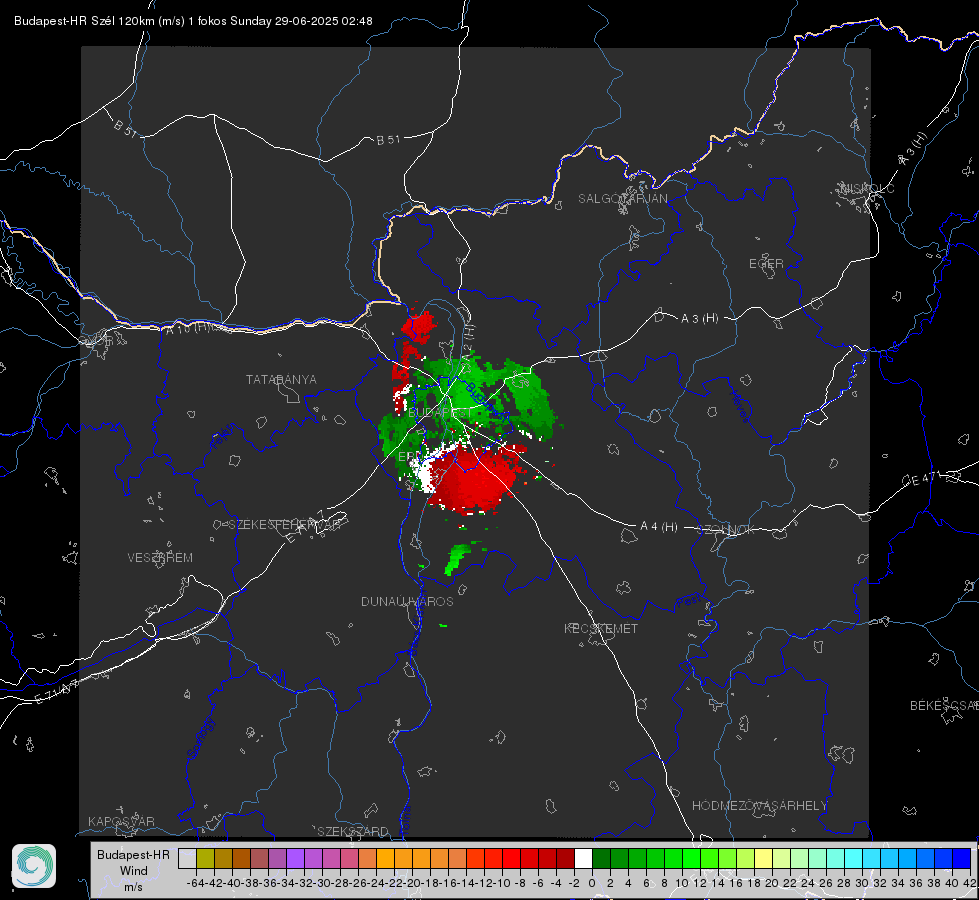
Task: Click the 'SALGOTARJAN' city label
Action: [622, 199]
